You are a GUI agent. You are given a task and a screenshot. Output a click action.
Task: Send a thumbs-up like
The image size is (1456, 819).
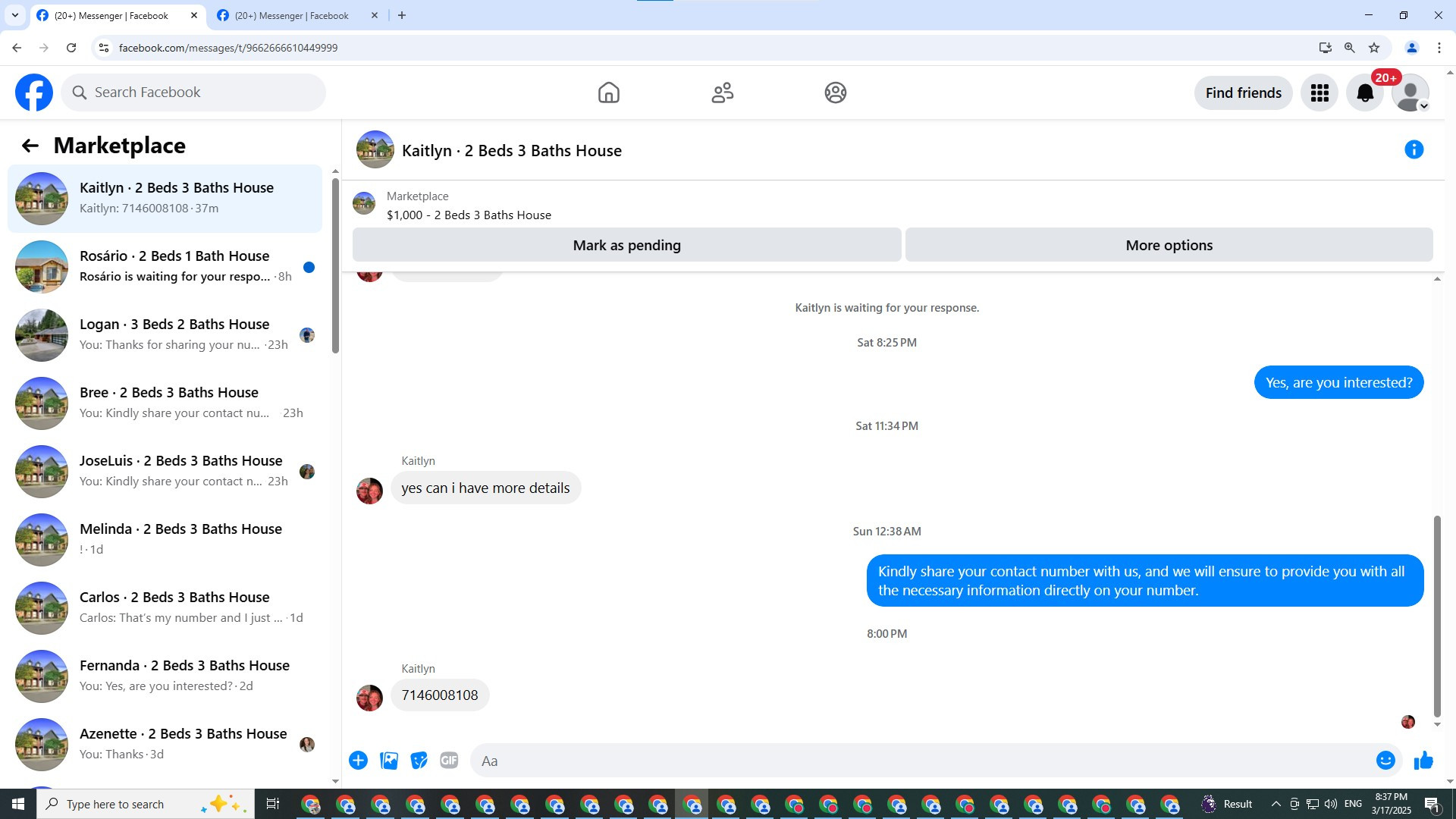coord(1423,761)
